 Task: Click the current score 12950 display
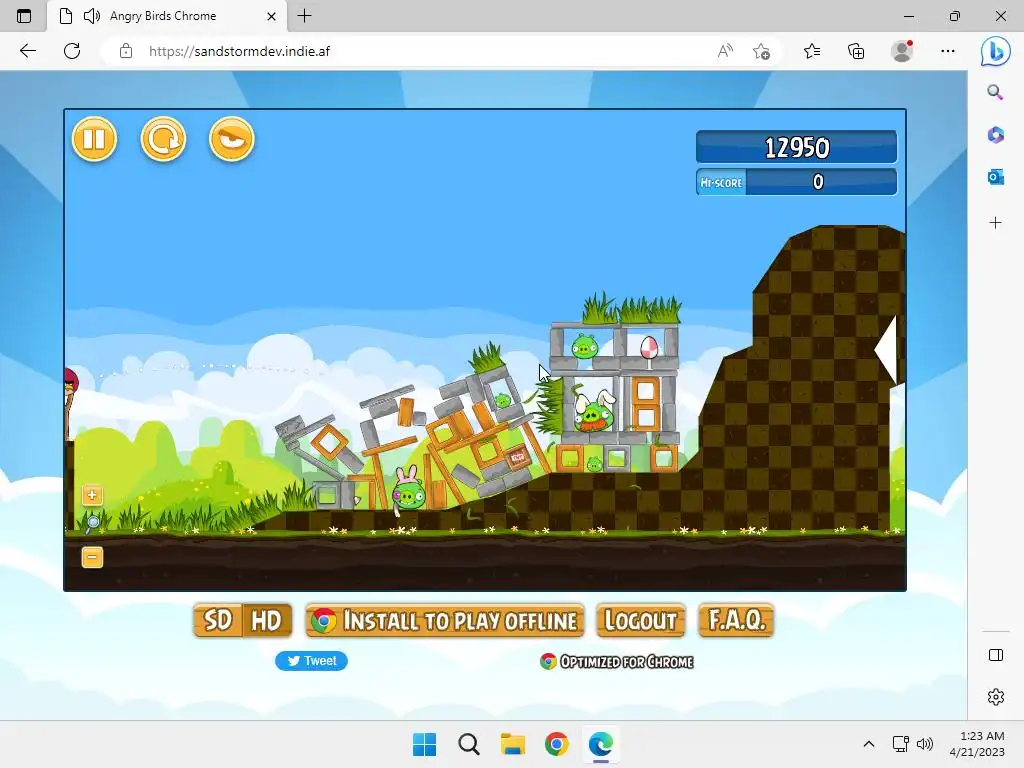coord(797,147)
